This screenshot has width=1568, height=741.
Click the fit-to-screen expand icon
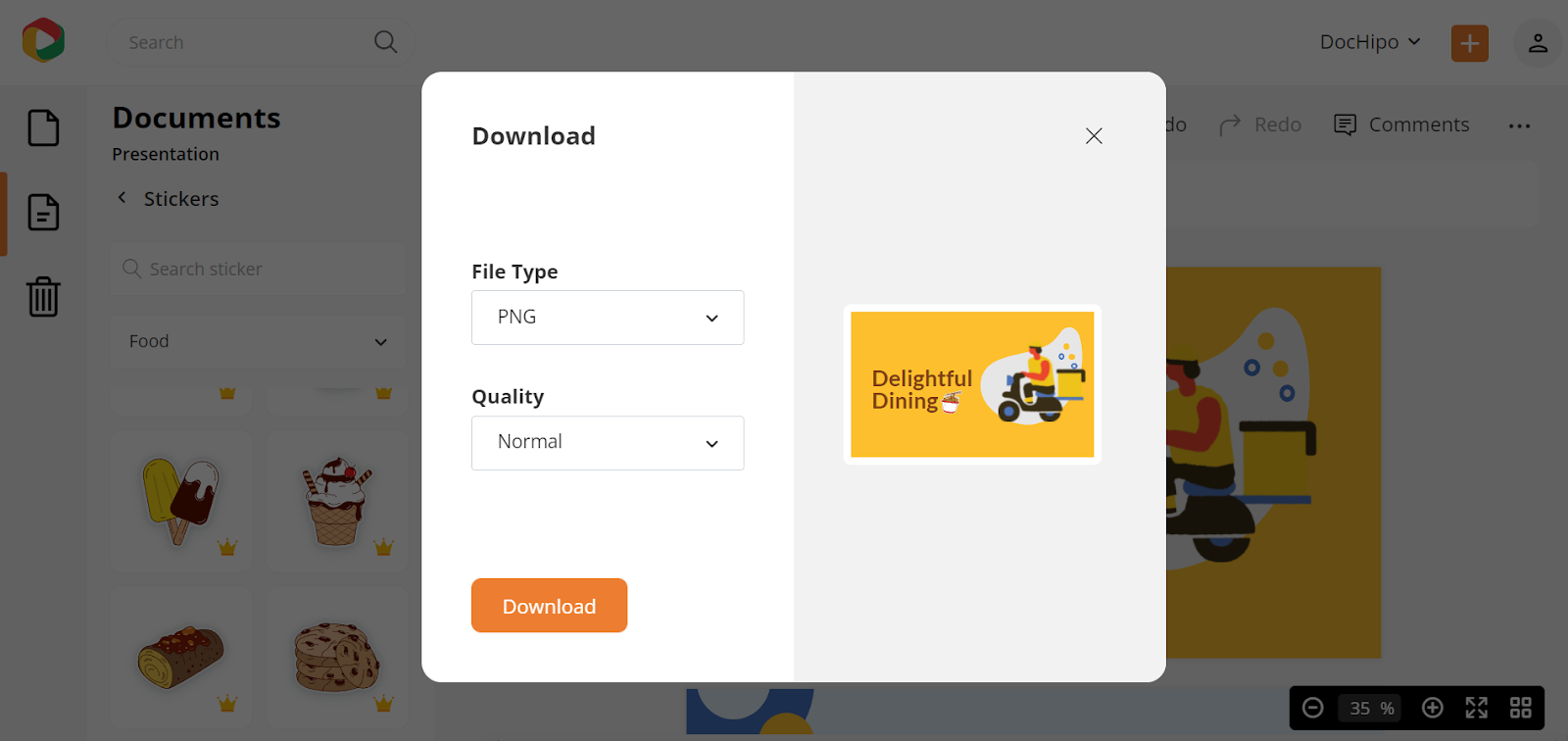[x=1477, y=708]
